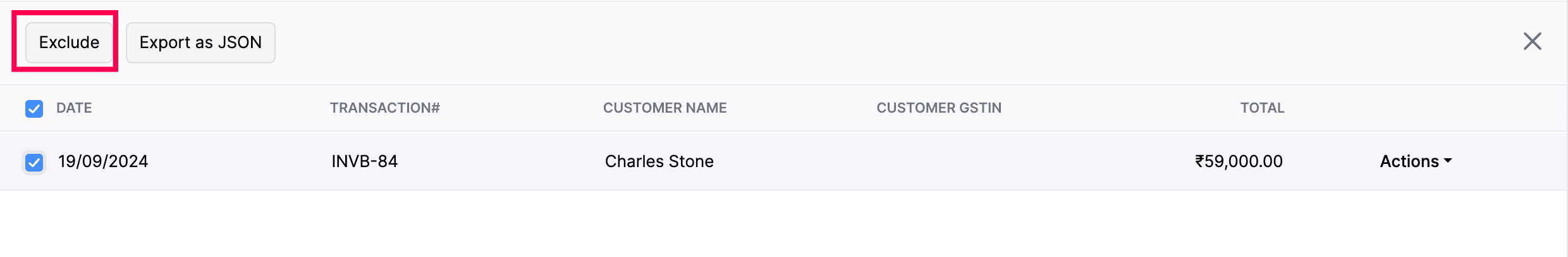Viewport: 1568px width, 257px height.
Task: Click the blank header cell above Actions
Action: [1415, 108]
